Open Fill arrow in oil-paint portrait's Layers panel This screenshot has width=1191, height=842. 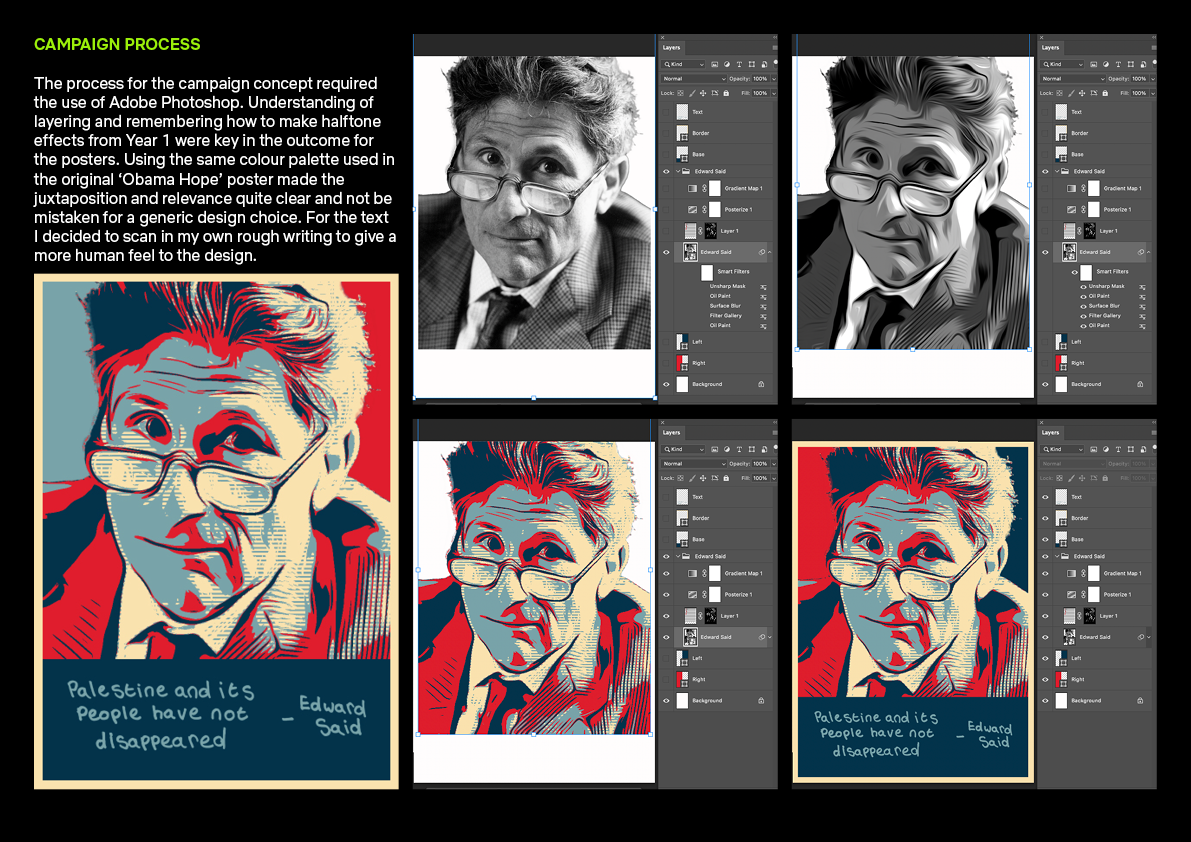(x=1152, y=93)
